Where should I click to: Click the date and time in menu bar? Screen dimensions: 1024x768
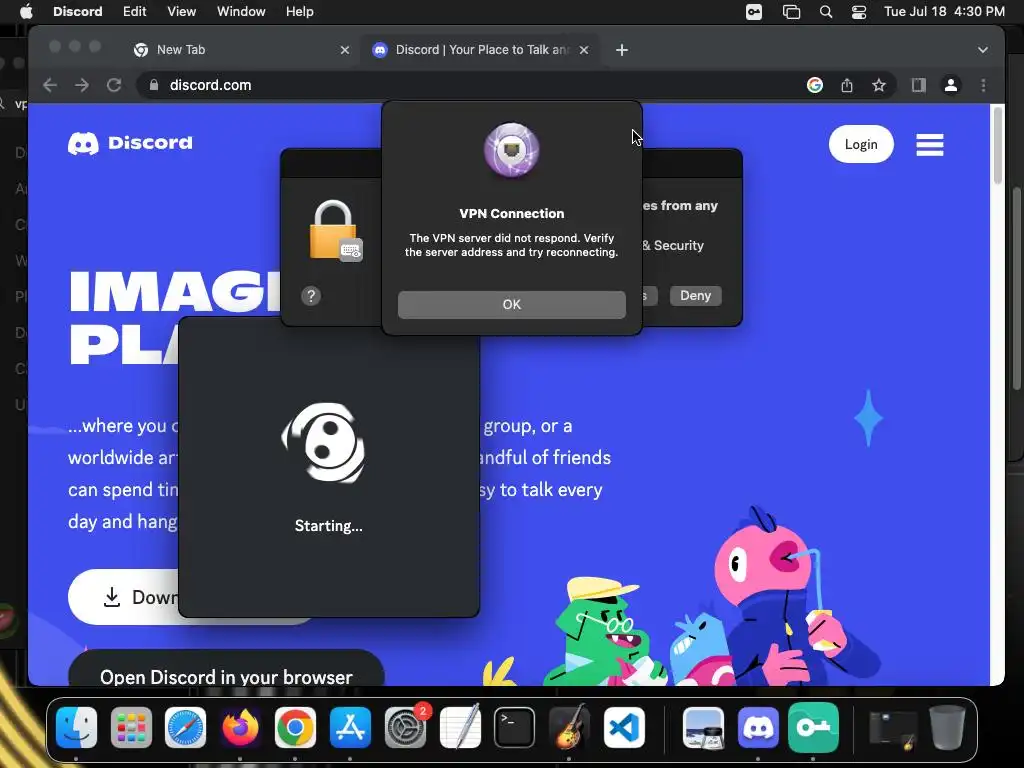tap(944, 12)
